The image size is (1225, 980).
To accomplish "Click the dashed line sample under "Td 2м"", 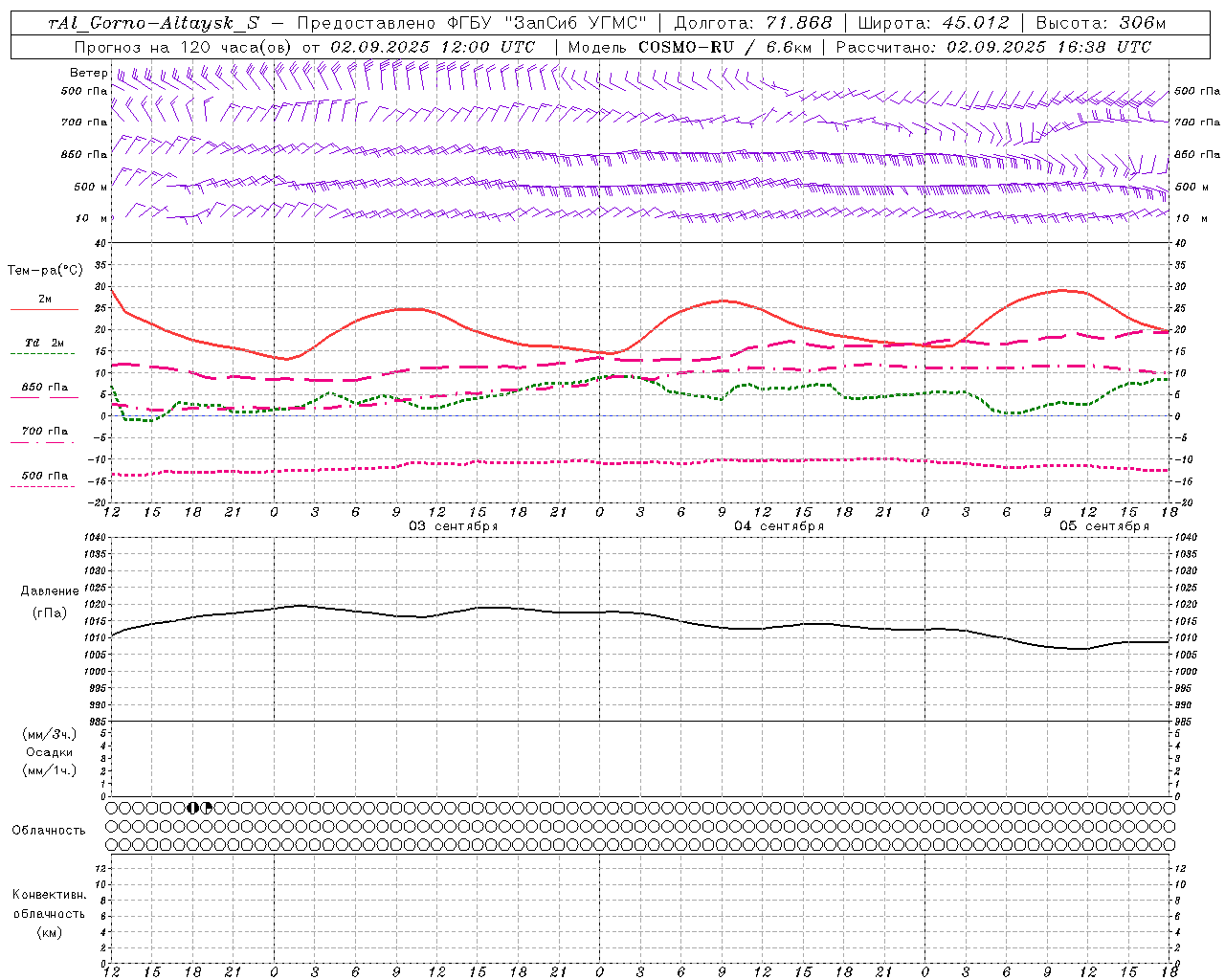I will click(42, 353).
